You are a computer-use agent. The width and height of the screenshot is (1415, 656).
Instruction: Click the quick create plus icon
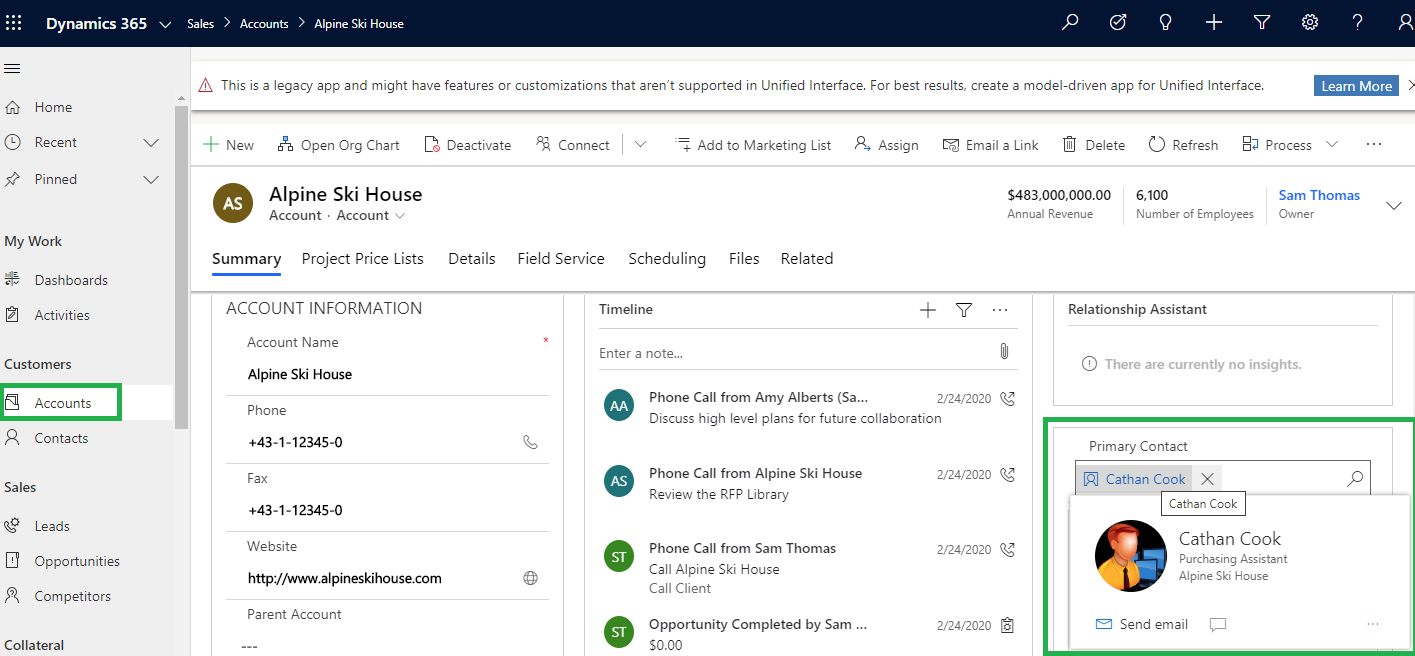click(x=1214, y=22)
